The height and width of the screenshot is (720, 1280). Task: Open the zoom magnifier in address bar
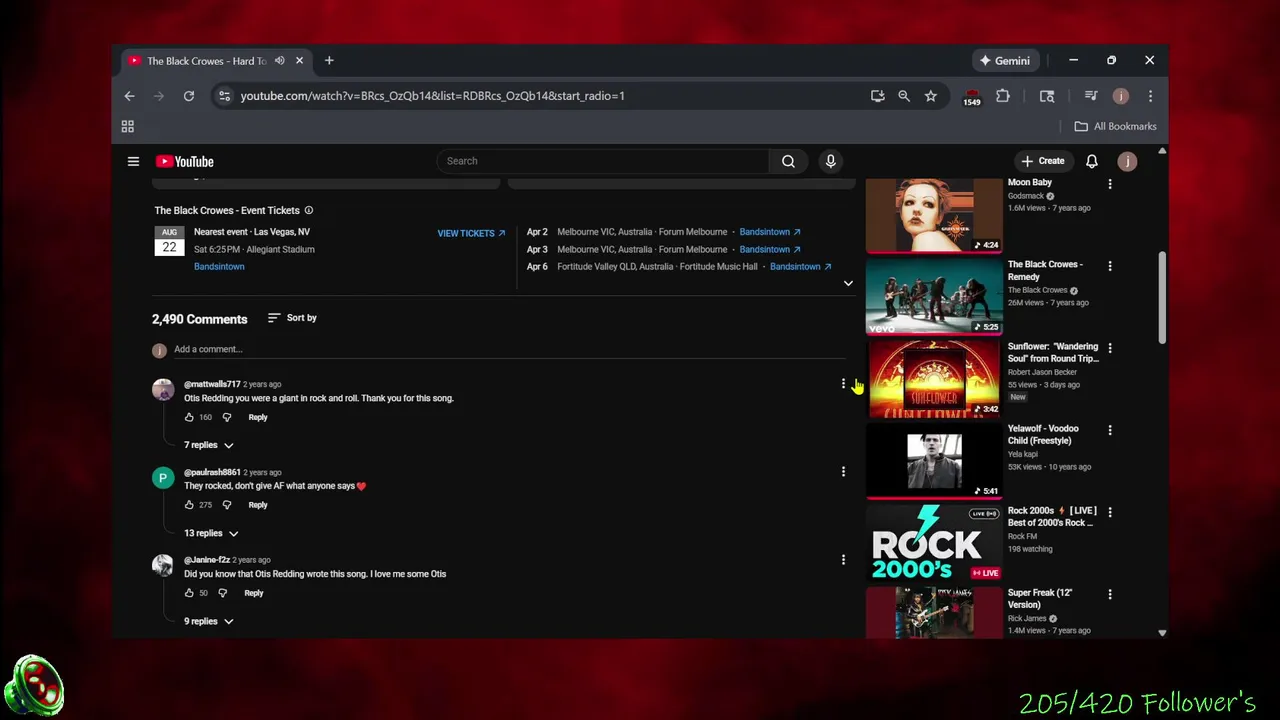(904, 96)
